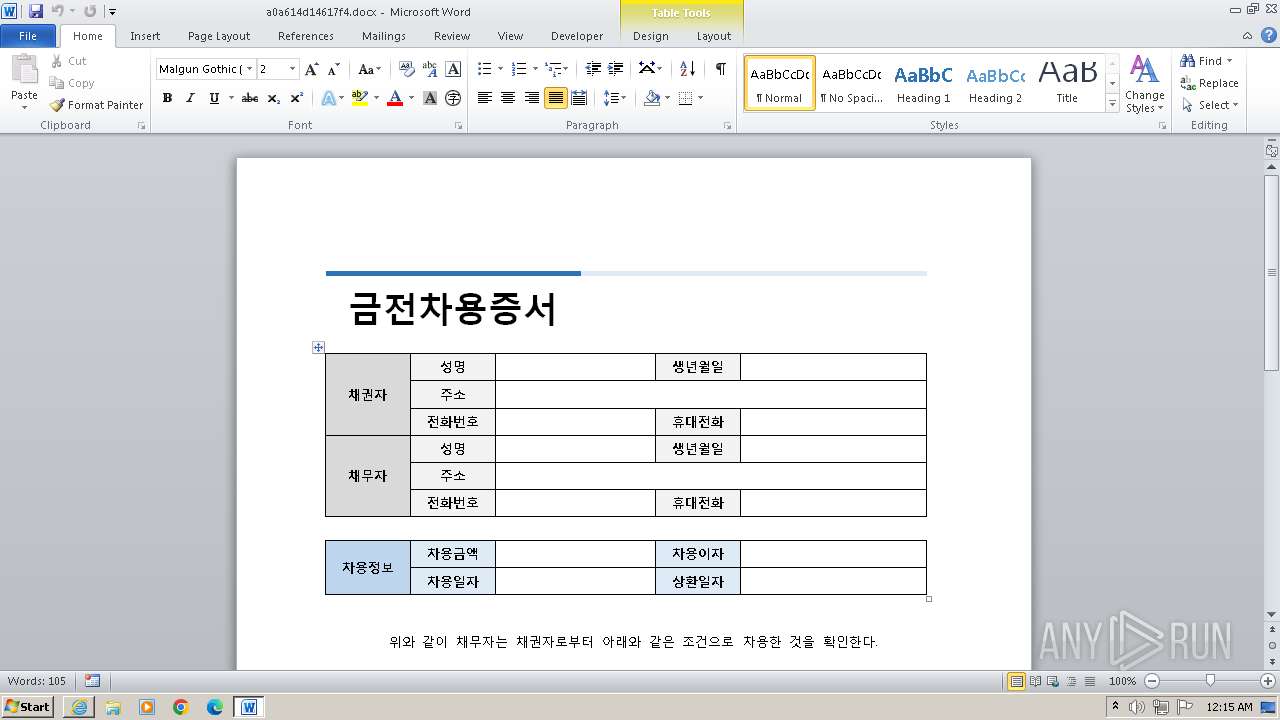This screenshot has height=720, width=1280.
Task: Switch to the Insert tab
Action: point(145,36)
